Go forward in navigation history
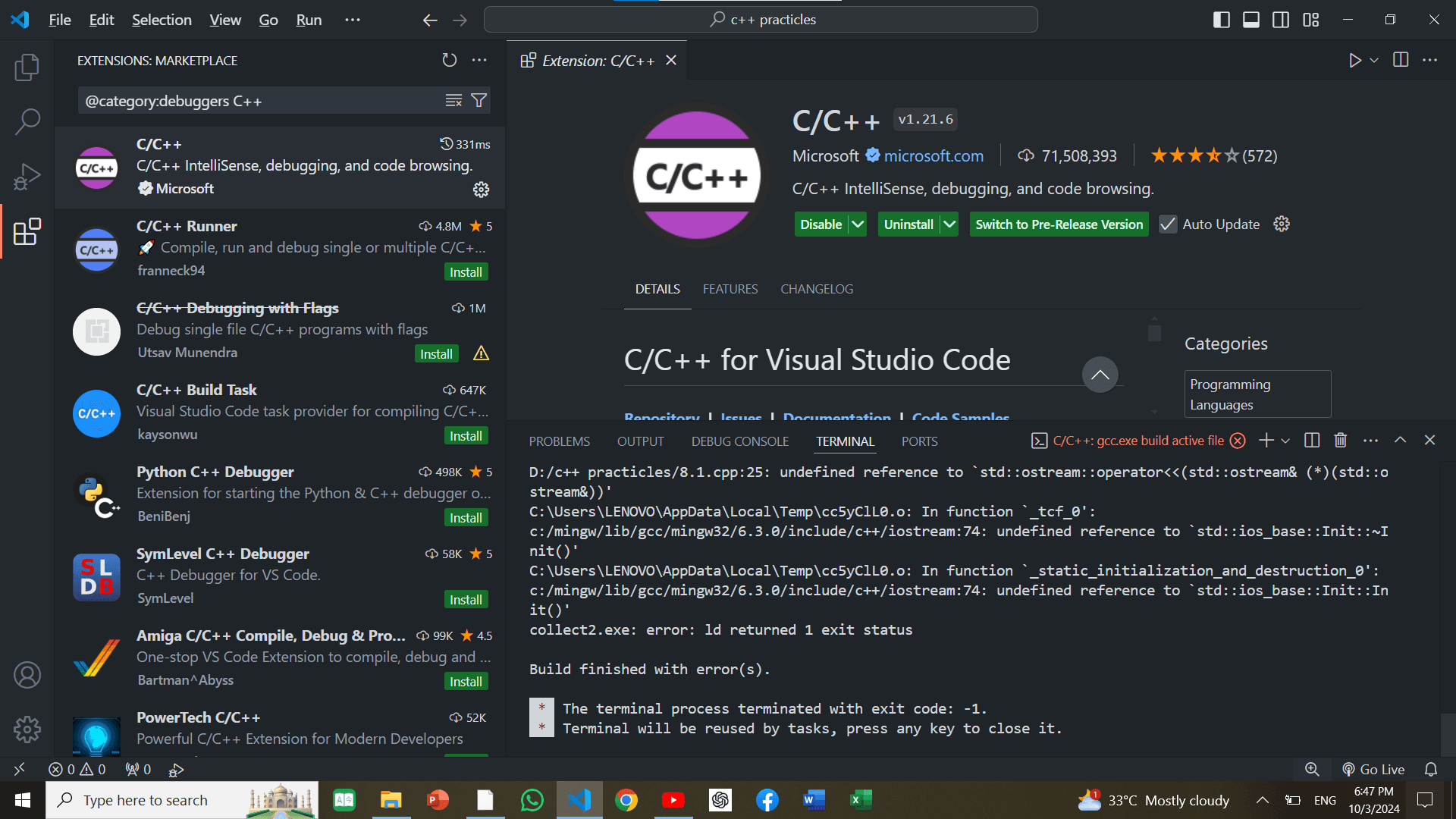The height and width of the screenshot is (819, 1456). (x=460, y=20)
